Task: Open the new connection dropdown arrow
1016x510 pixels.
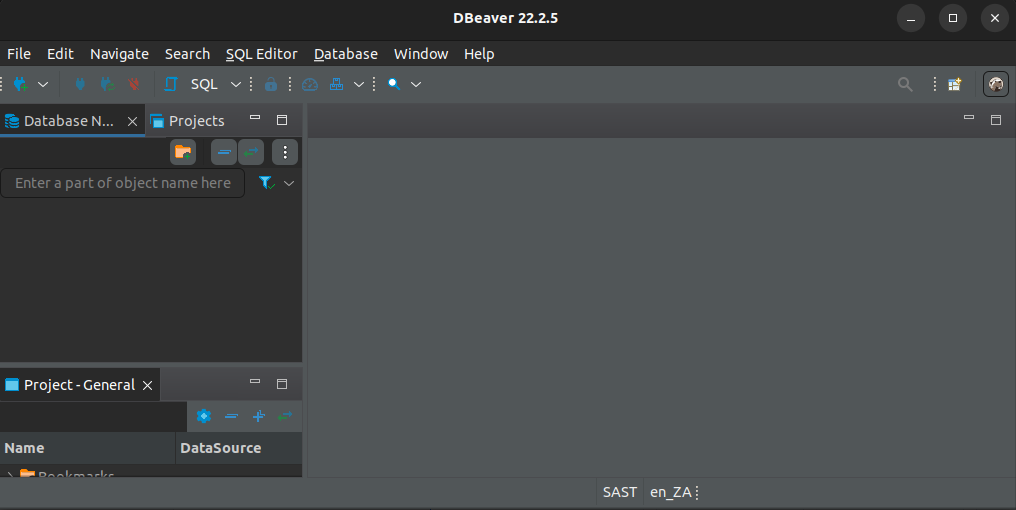Action: click(43, 84)
